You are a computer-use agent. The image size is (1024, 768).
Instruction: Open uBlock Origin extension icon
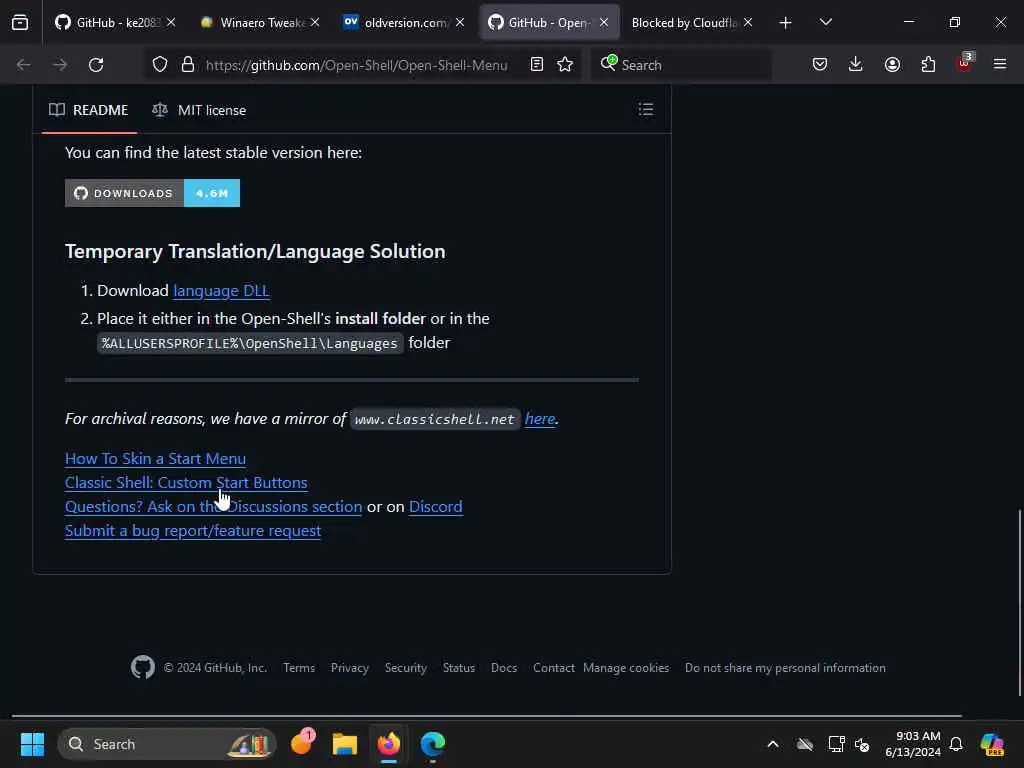(x=965, y=63)
